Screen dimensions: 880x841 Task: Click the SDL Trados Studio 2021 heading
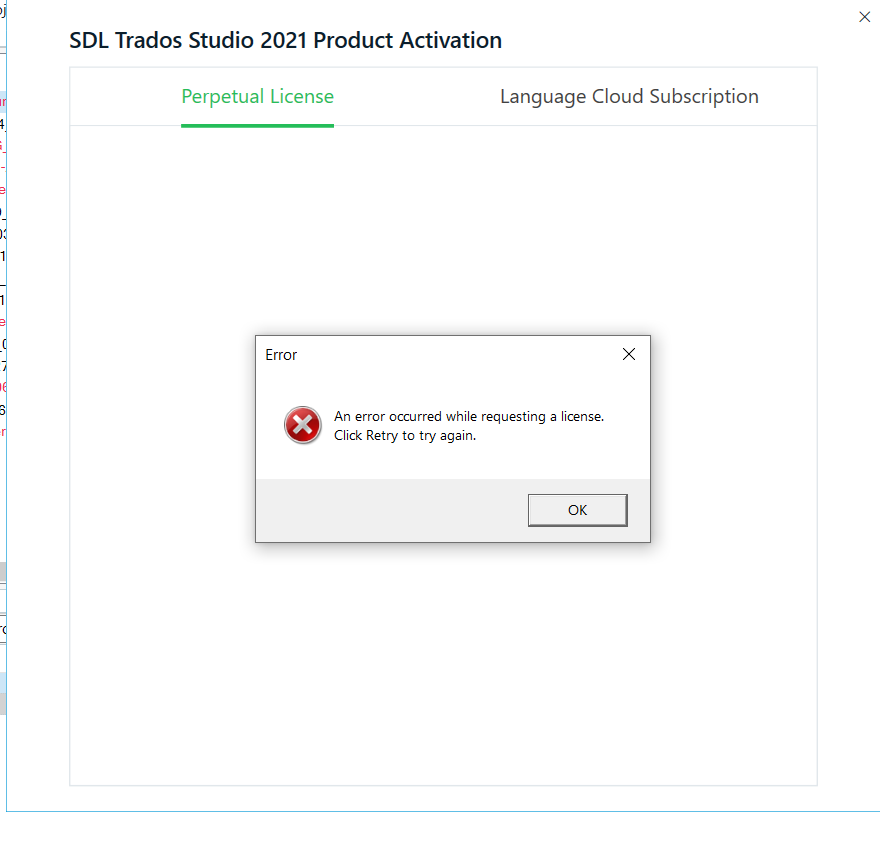pyautogui.click(x=285, y=41)
